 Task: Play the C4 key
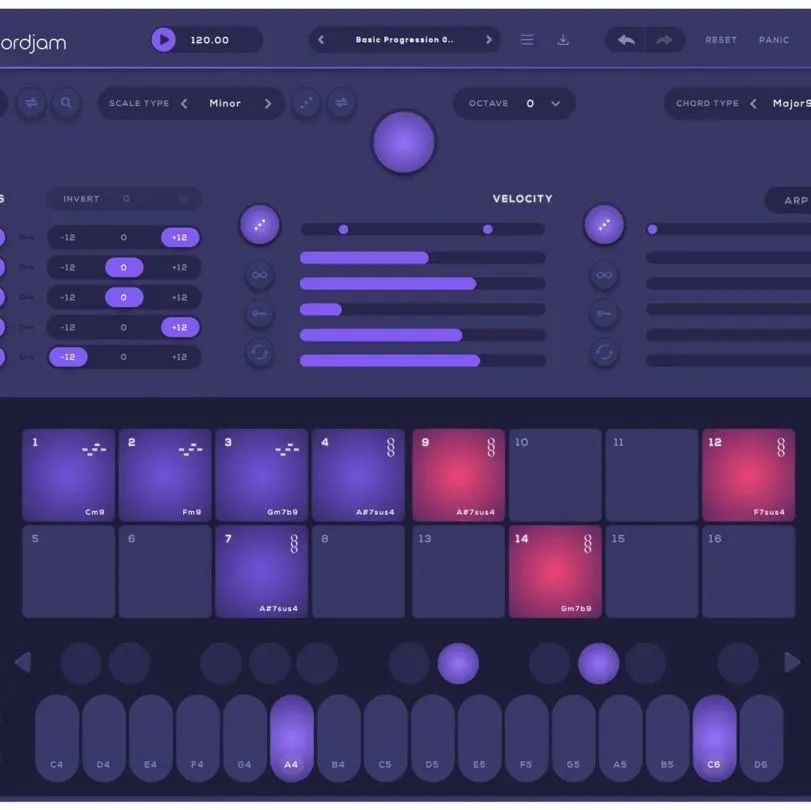[x=57, y=738]
